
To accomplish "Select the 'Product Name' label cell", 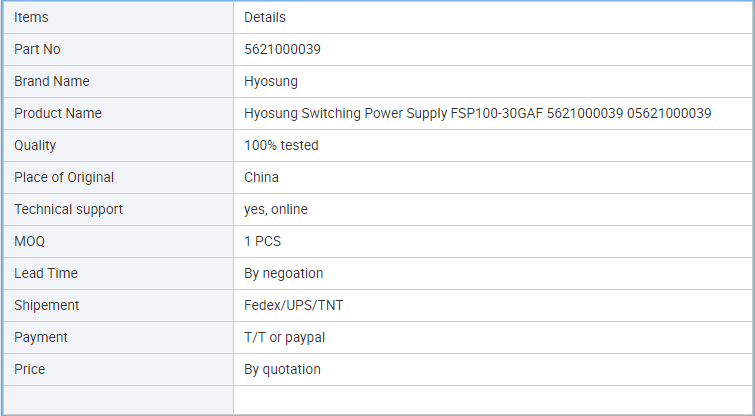I will pos(58,113).
